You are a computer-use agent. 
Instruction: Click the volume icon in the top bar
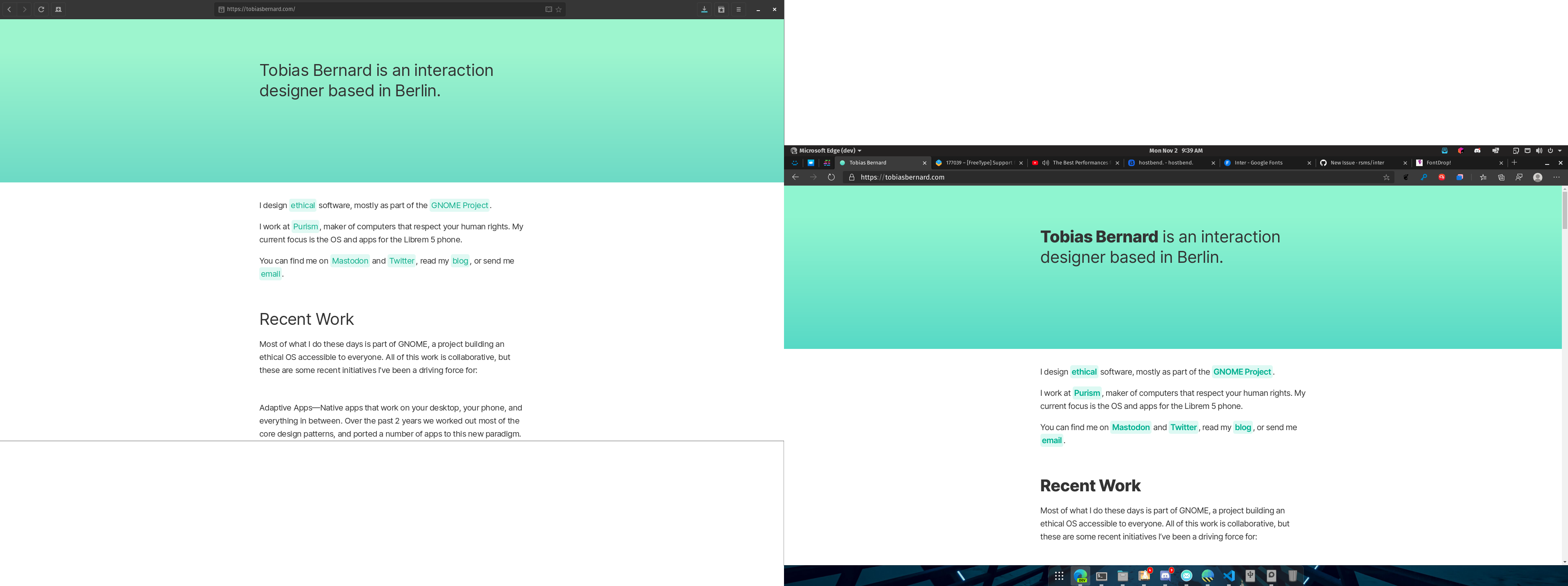pos(1539,150)
